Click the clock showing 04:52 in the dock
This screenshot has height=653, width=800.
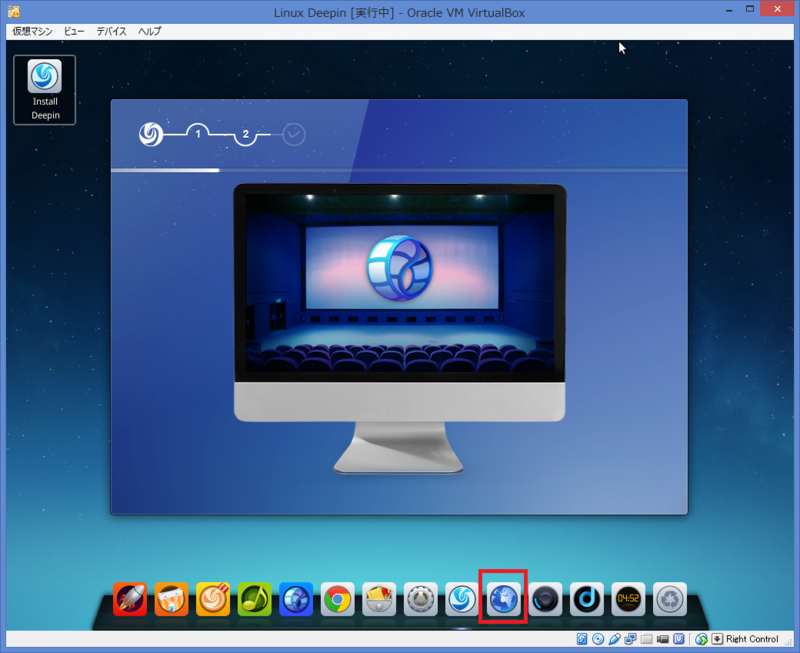point(630,599)
